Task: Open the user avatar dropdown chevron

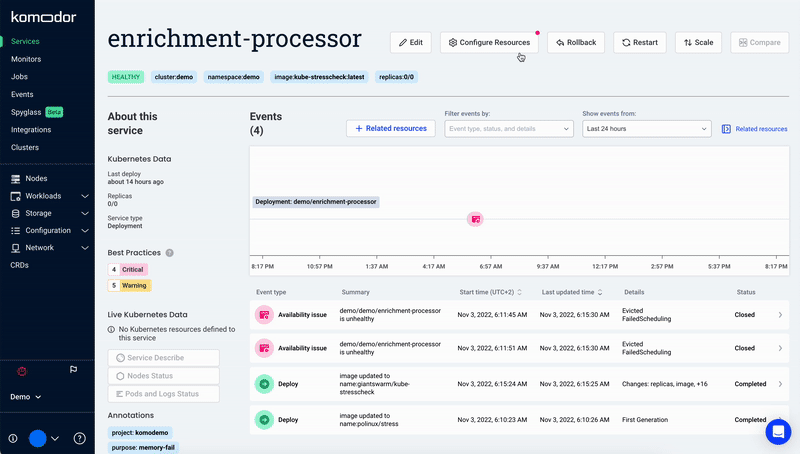Action: pos(55,438)
